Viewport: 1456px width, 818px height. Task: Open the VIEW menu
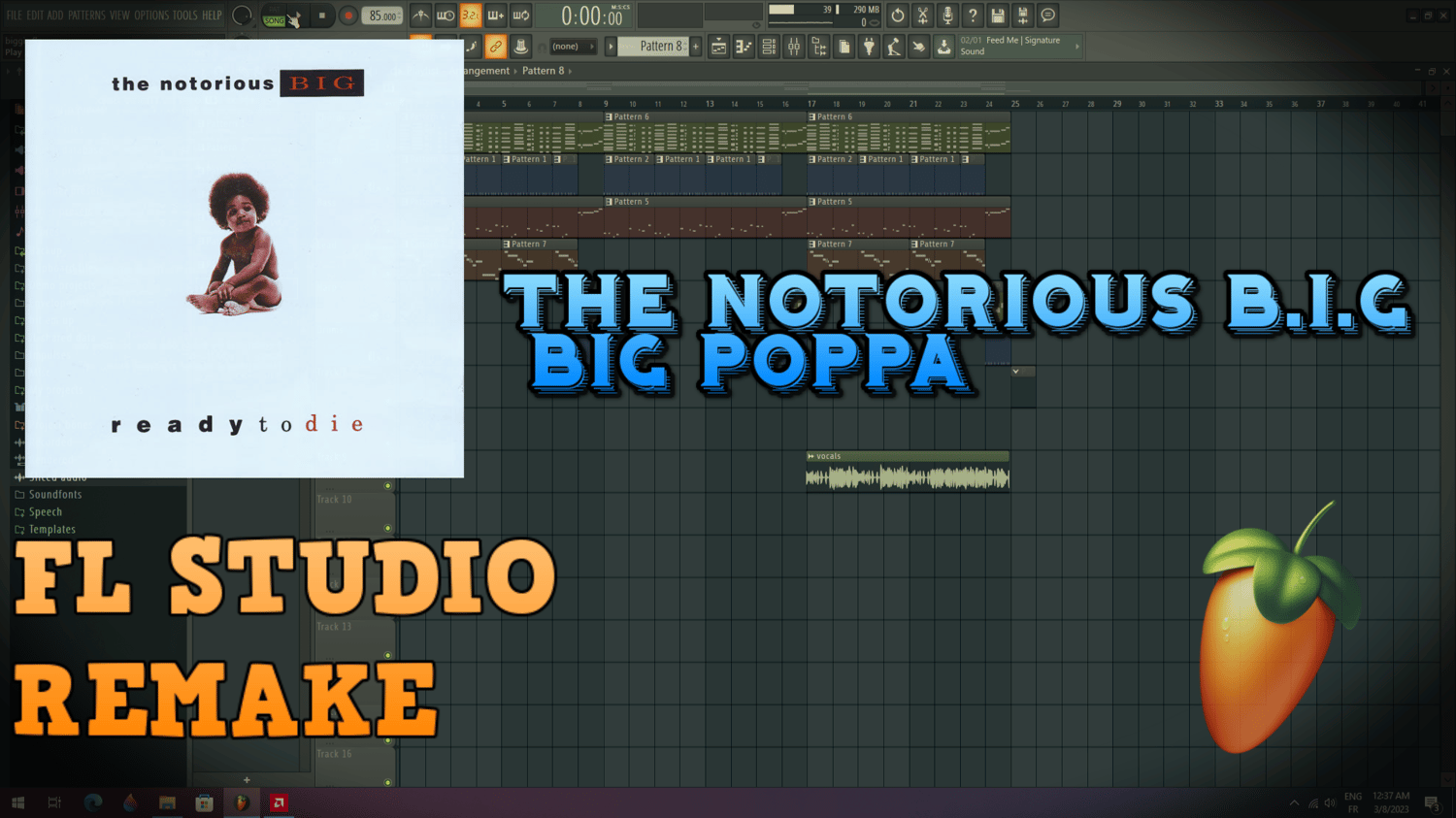[x=119, y=16]
